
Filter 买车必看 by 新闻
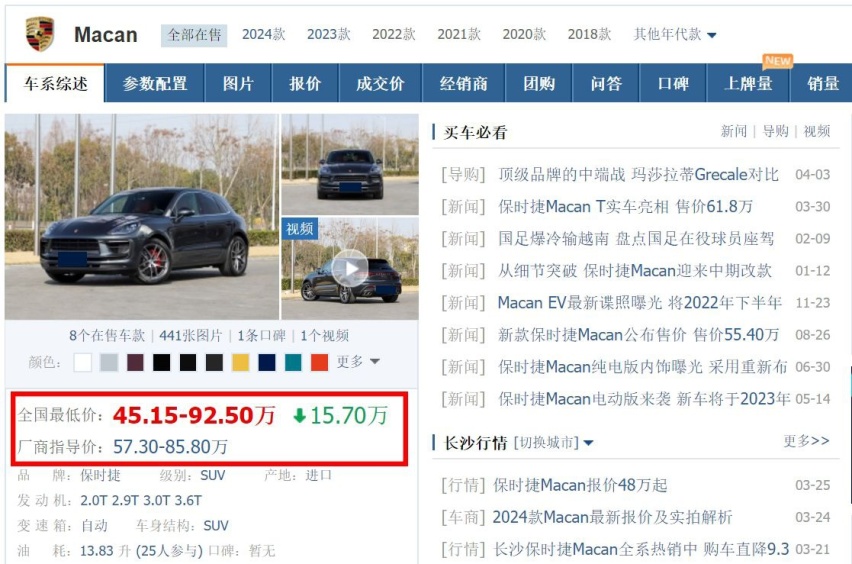pos(734,131)
